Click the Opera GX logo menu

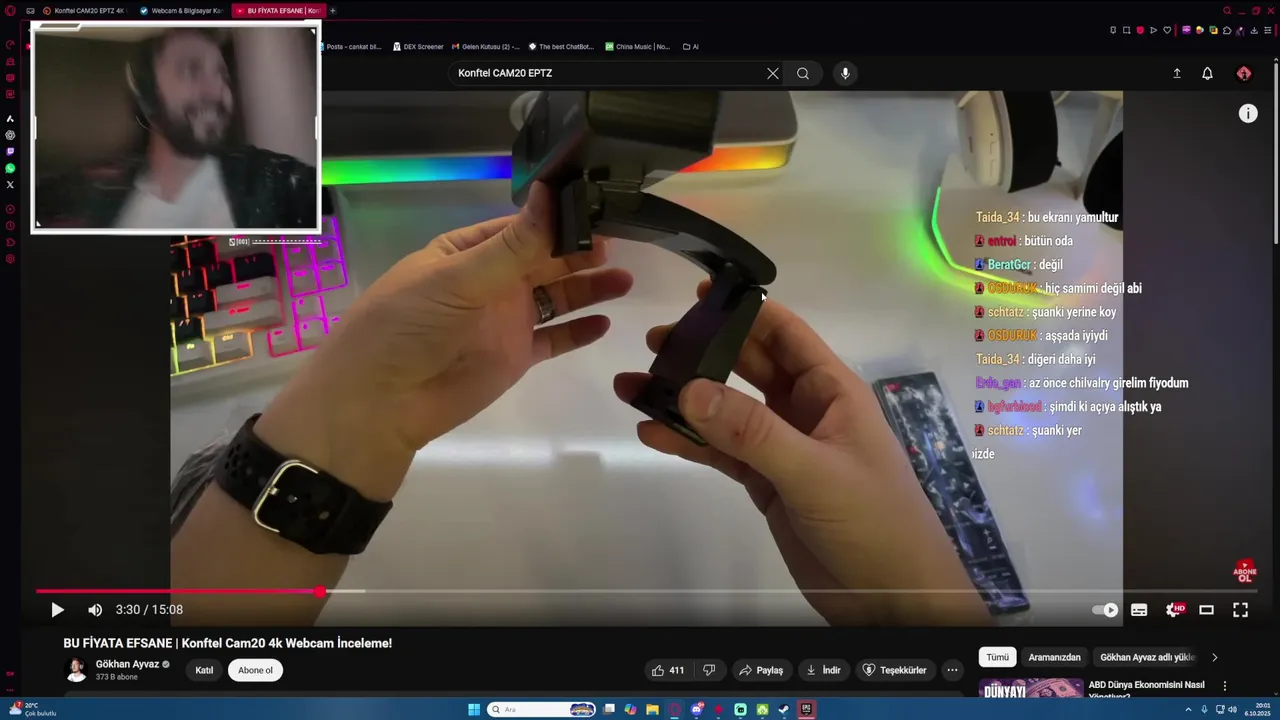10,10
